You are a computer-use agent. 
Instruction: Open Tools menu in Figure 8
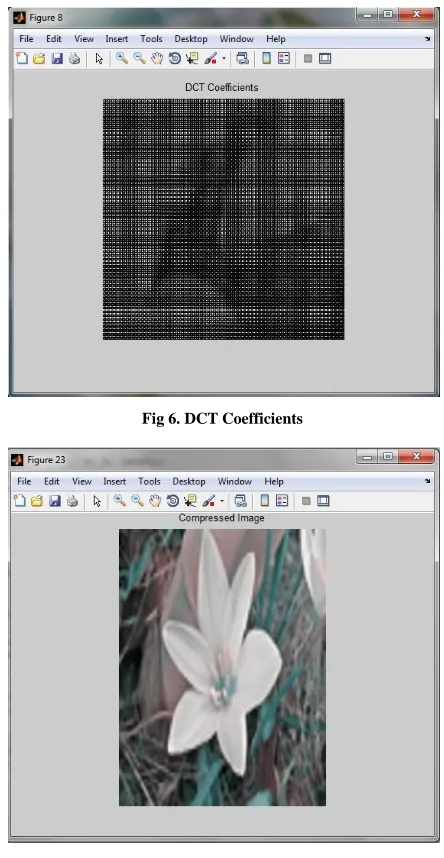151,39
